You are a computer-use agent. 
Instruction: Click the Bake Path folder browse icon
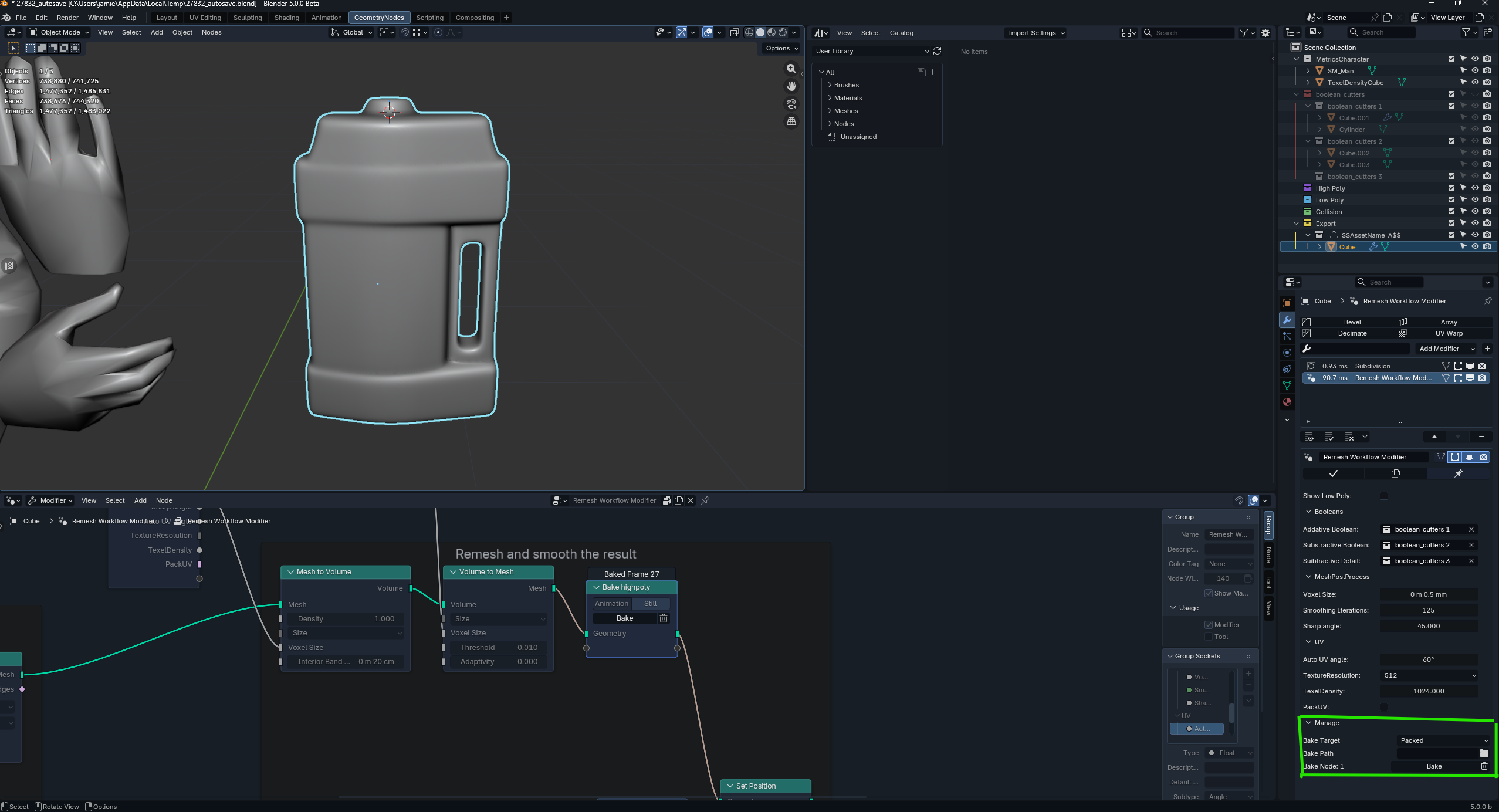(x=1484, y=753)
